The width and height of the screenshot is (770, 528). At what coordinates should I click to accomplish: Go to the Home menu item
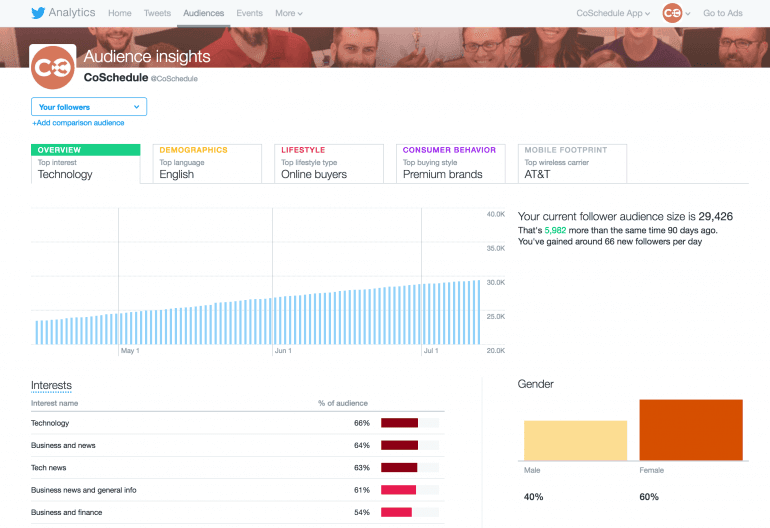120,13
